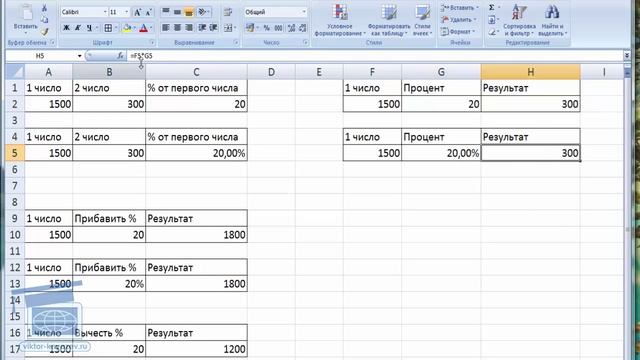Click the AutoSum sigma icon
640x360 pixels.
pyautogui.click(x=492, y=8)
